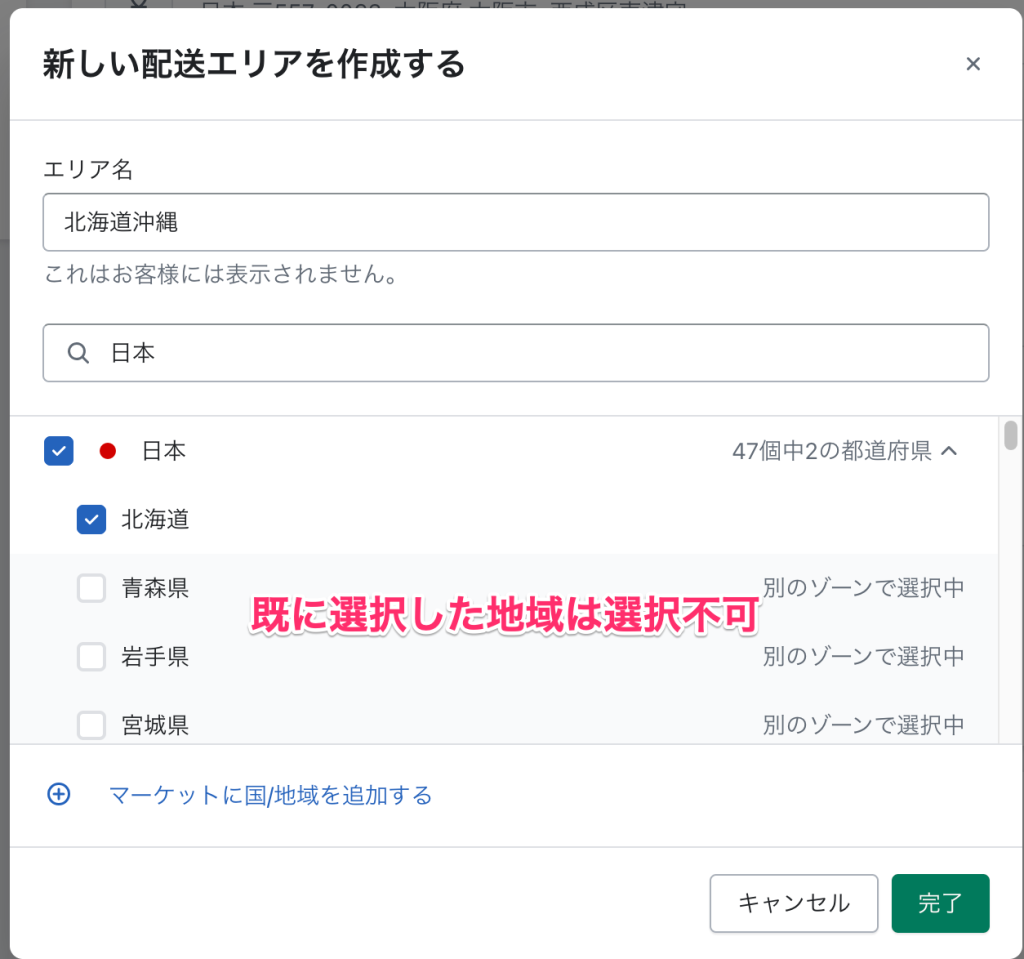Check the 宮城県 checkbox

click(x=91, y=725)
